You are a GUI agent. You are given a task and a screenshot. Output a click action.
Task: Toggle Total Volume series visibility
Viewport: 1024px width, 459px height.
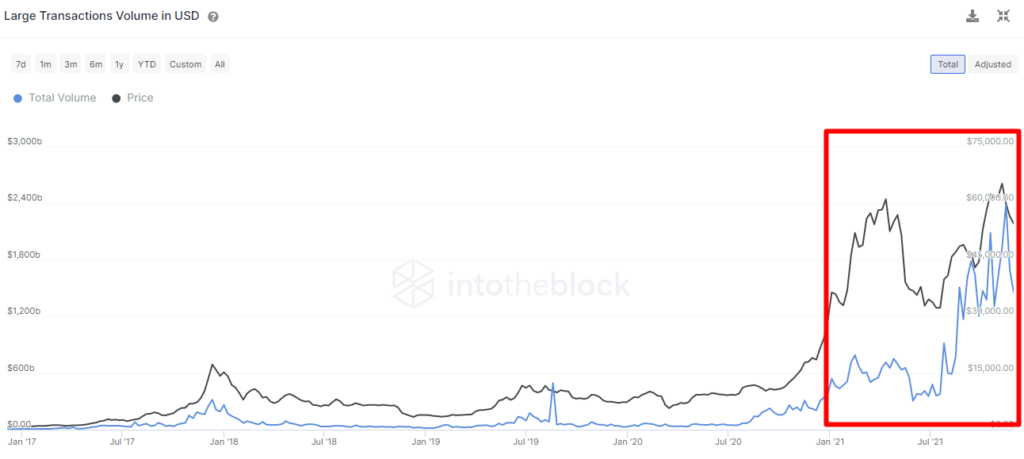[x=62, y=98]
